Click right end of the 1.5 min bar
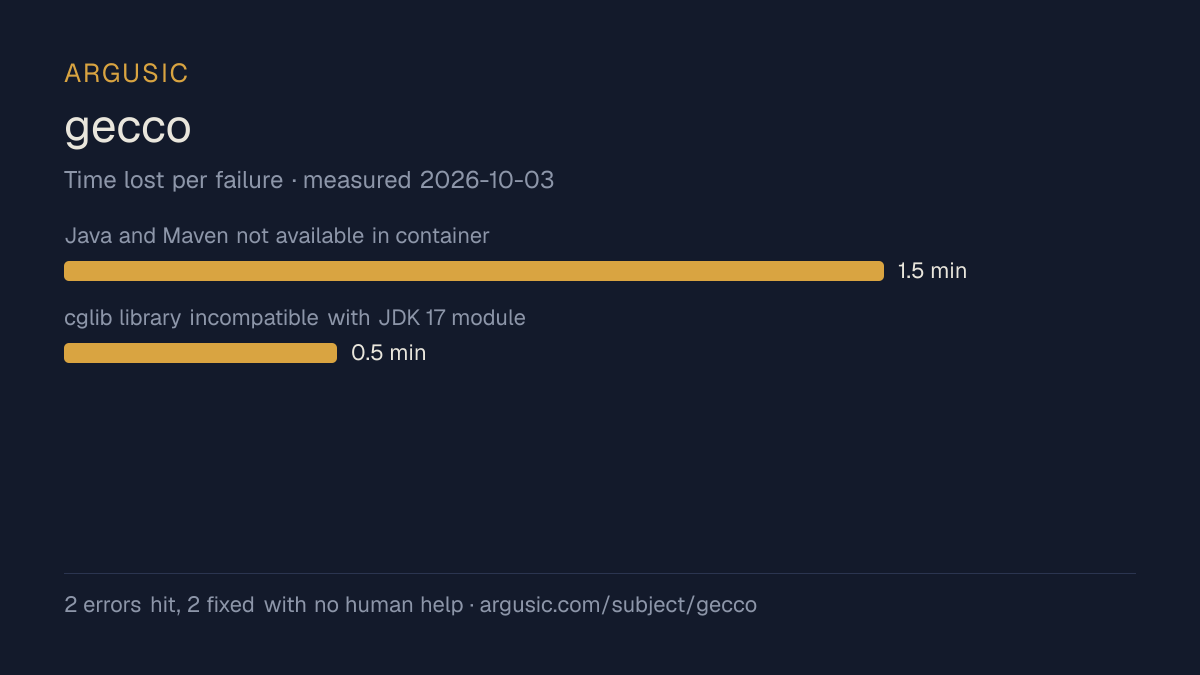The height and width of the screenshot is (675, 1200). (x=878, y=271)
